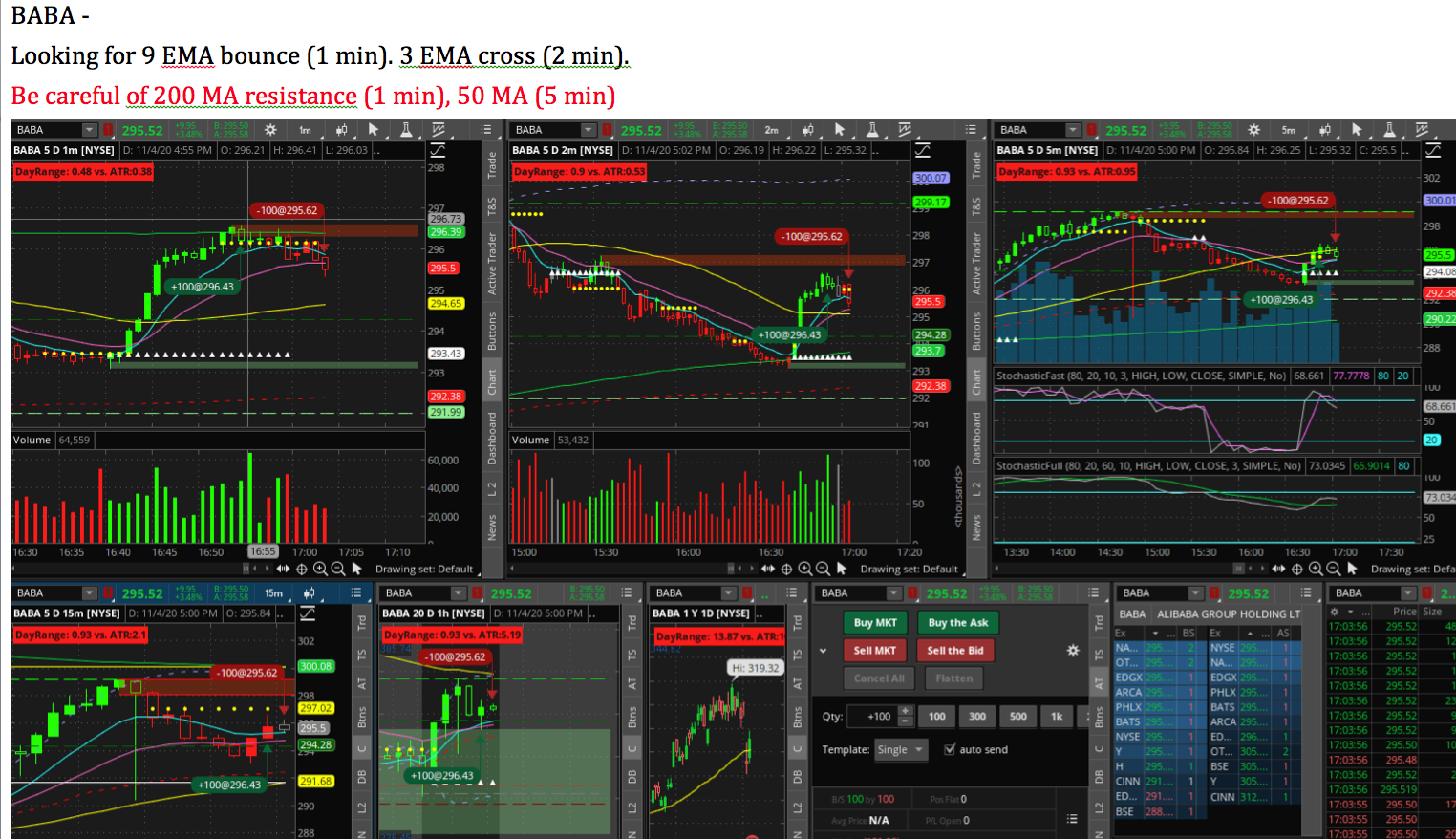Collapse Active Trader buttons with chevron
This screenshot has height=839, width=1456.
click(823, 651)
